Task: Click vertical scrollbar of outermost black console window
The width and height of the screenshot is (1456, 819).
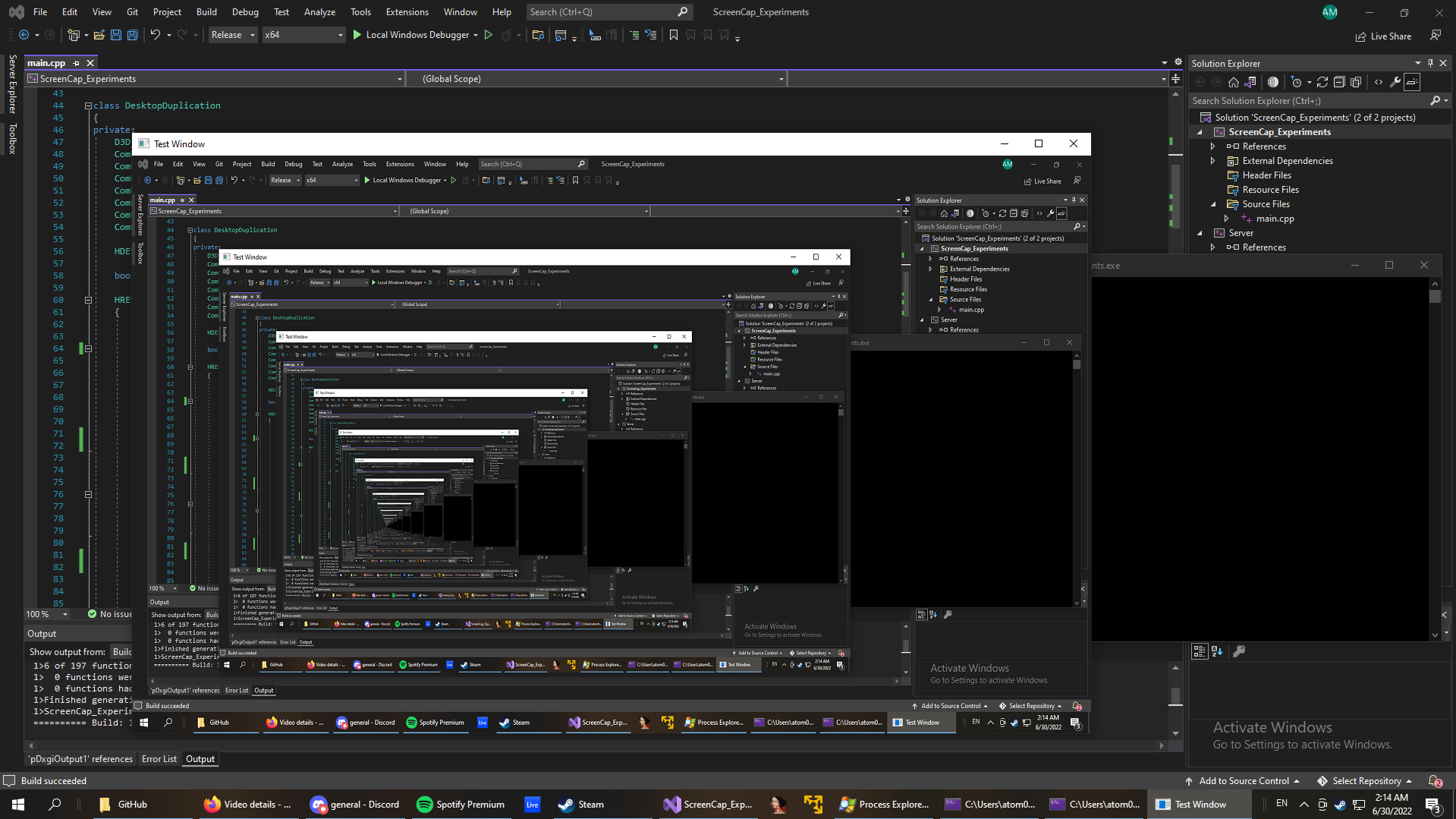Action: [1435, 458]
